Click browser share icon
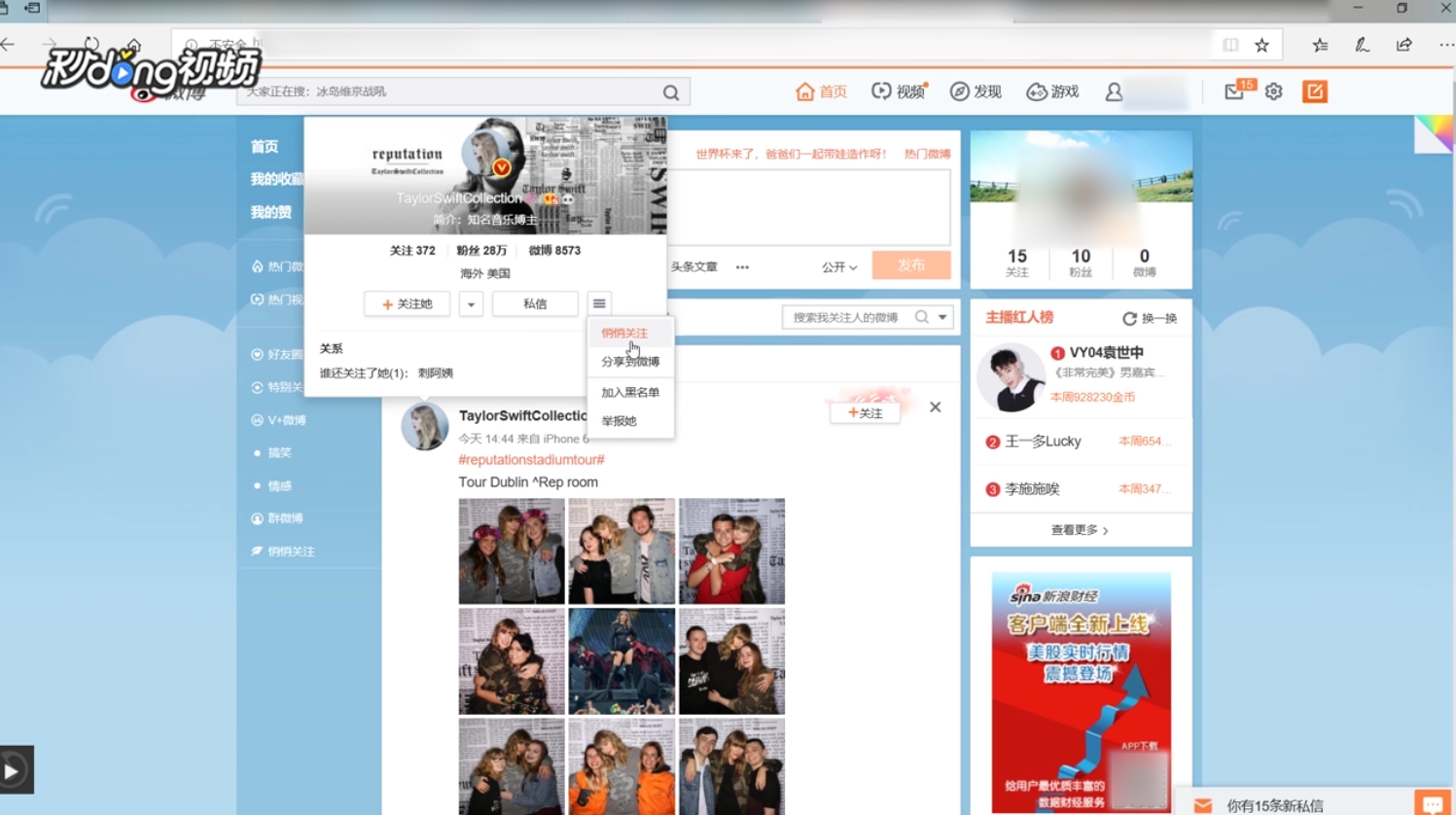The image size is (1456, 815). pos(1404,45)
